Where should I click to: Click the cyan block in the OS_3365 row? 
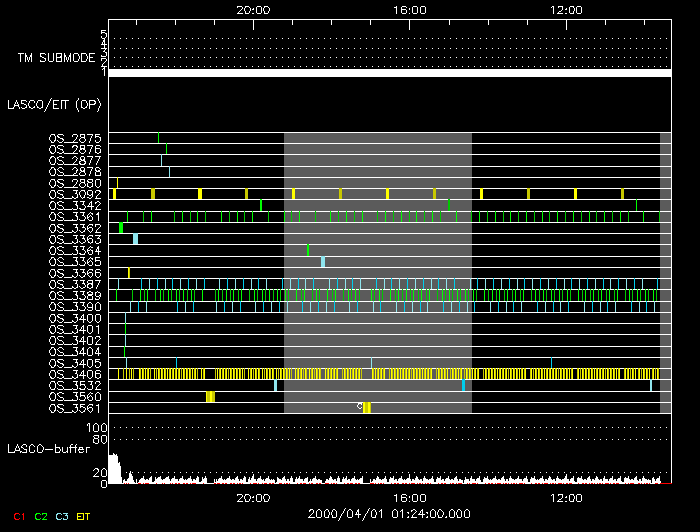(x=322, y=262)
